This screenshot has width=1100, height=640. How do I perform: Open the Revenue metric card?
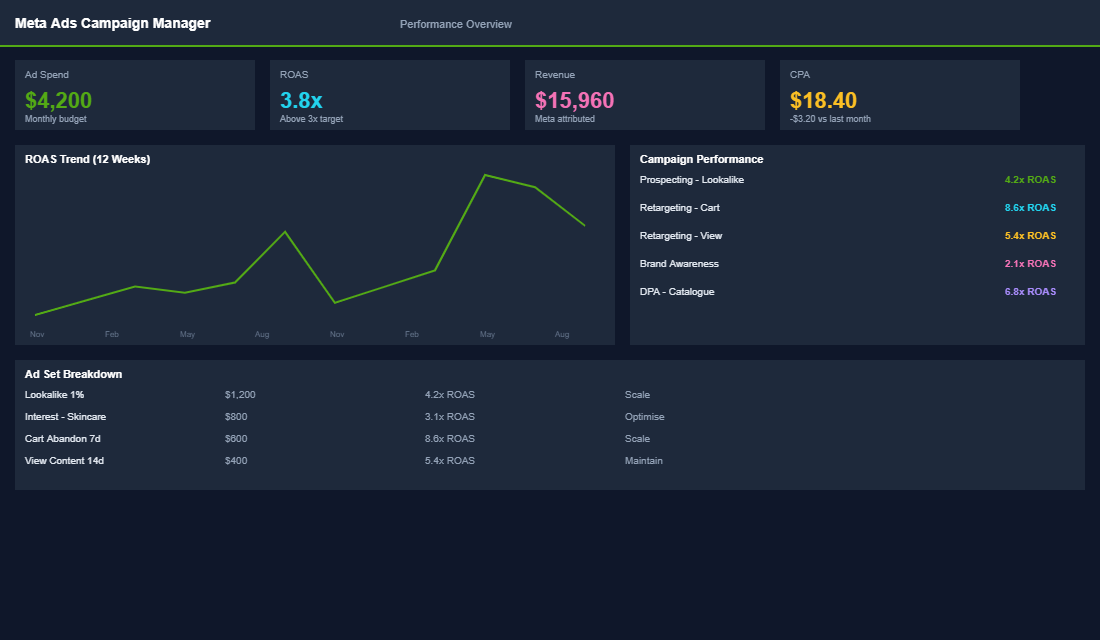(644, 95)
